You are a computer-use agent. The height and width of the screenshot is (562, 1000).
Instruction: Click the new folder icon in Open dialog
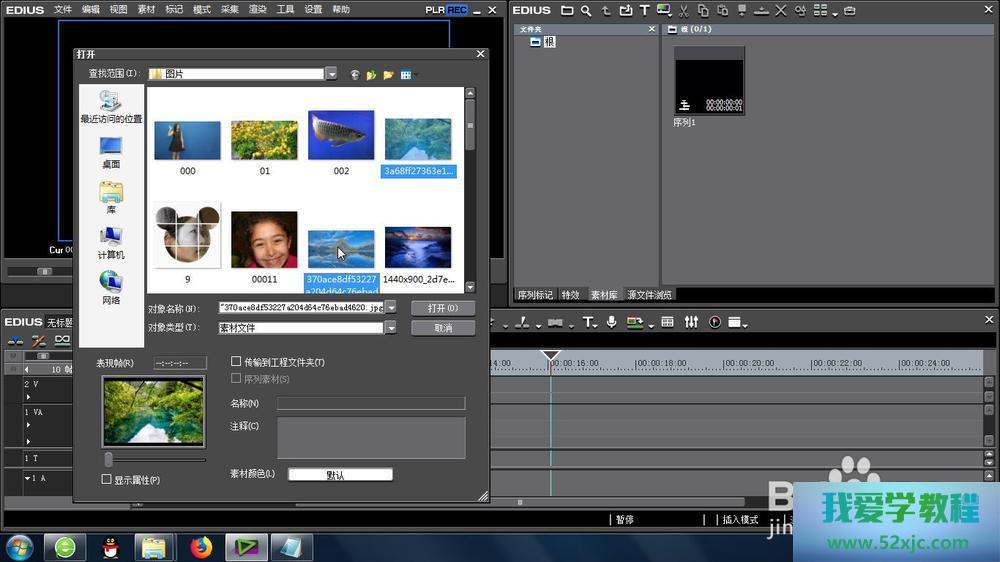tap(387, 75)
